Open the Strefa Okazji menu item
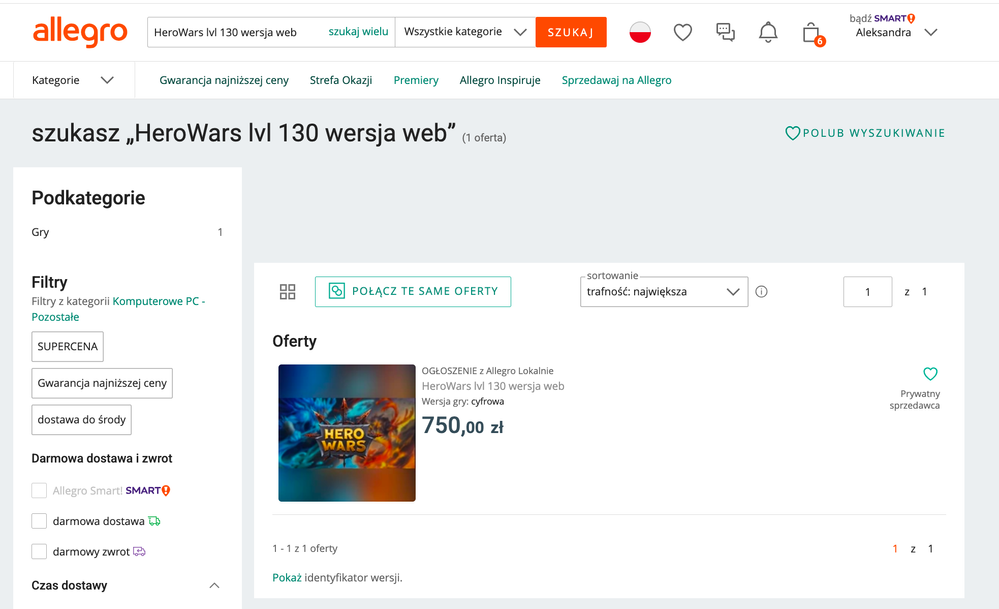Viewport: 999px width, 609px height. point(341,80)
